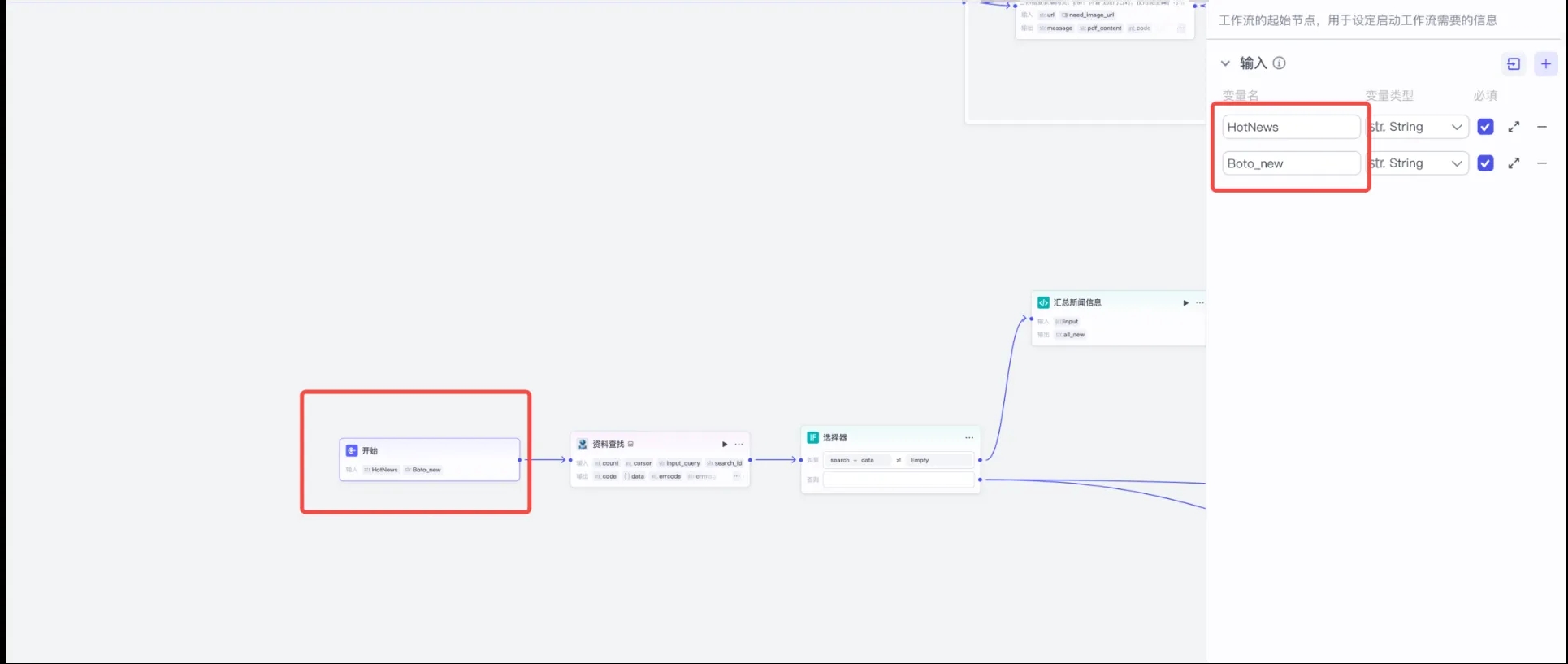Image resolution: width=1568 pixels, height=664 pixels.
Task: Remove the HotNews variable with minus icon
Action: pyautogui.click(x=1542, y=127)
